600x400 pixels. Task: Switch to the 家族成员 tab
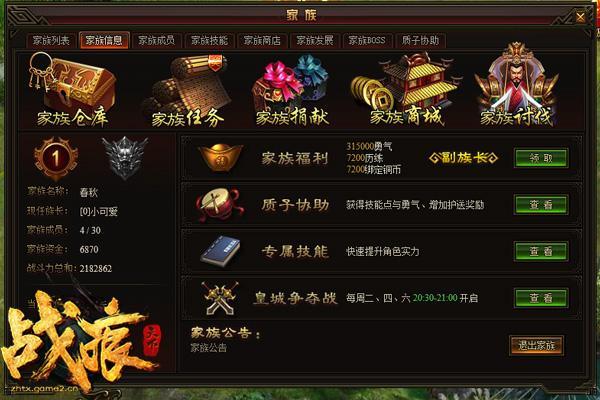(x=157, y=40)
